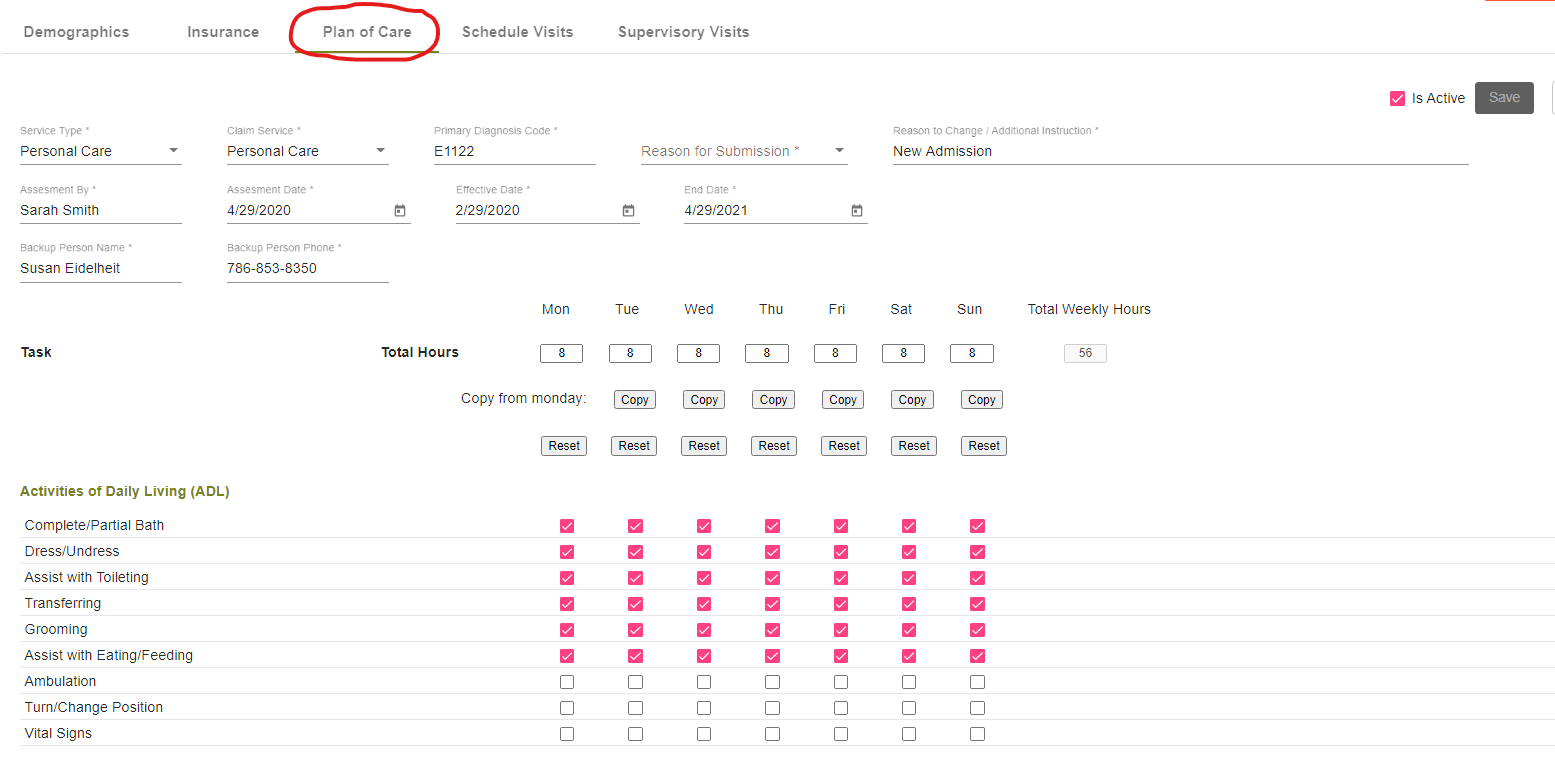This screenshot has width=1555, height=766.
Task: Enable Ambulation for Monday
Action: tap(567, 681)
